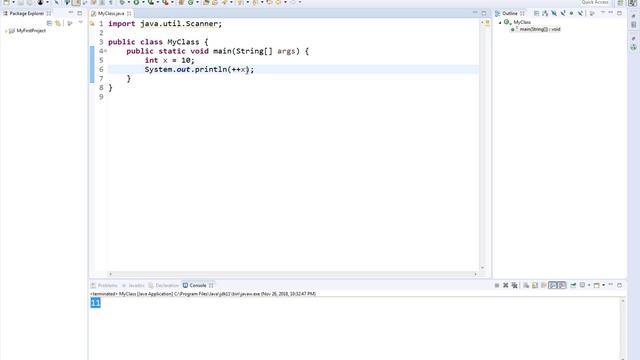Viewport: 640px width, 360px height.
Task: Click the editor horizontal scrollbar
Action: coord(293,274)
